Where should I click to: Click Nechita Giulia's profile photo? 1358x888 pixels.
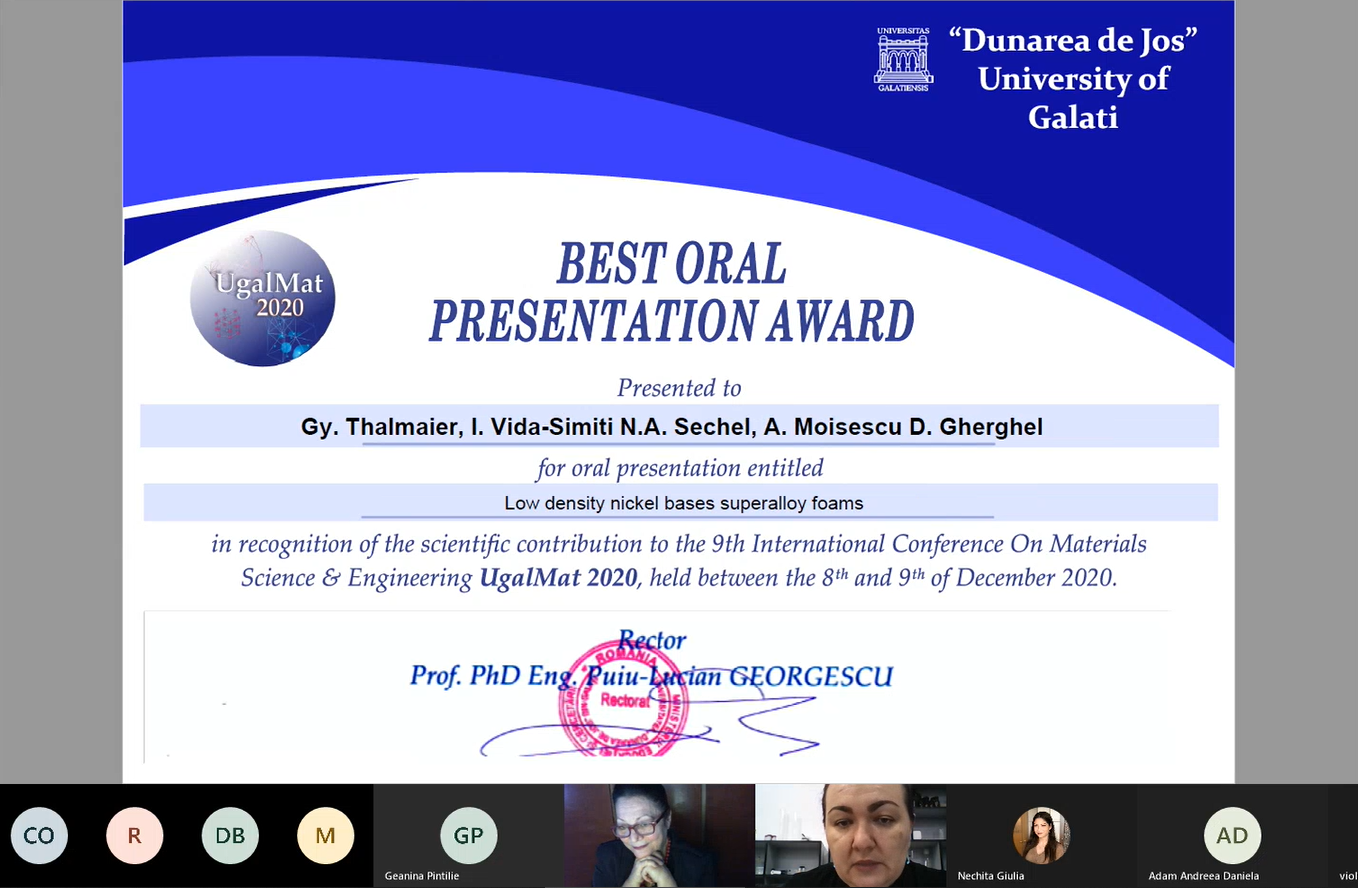1041,835
